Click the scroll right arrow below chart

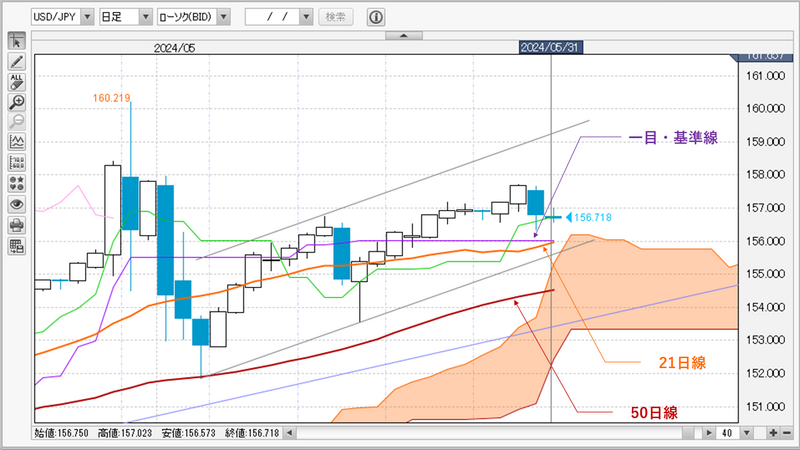coord(709,433)
